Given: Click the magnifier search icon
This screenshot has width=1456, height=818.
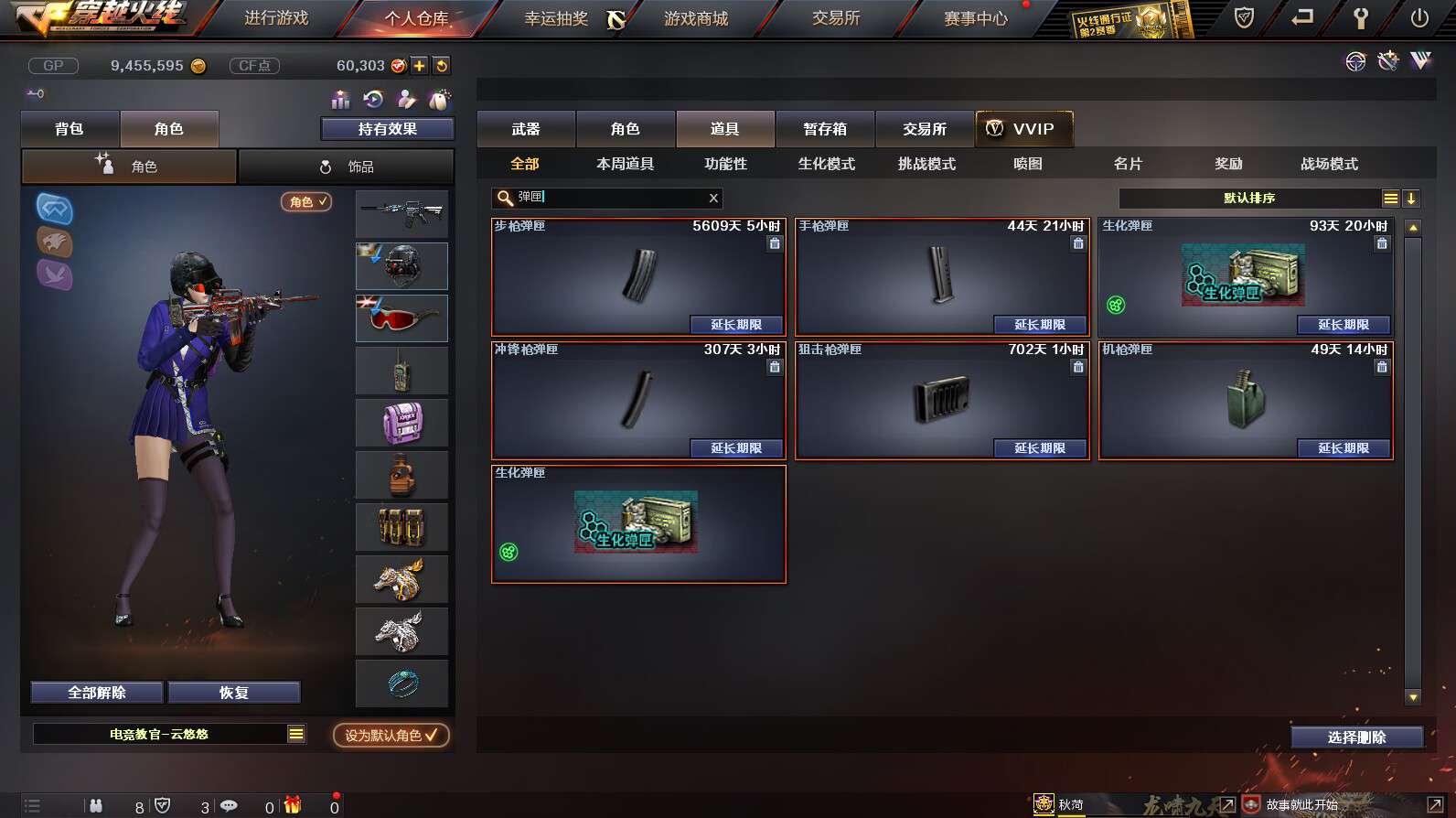Looking at the screenshot, I should pos(505,198).
